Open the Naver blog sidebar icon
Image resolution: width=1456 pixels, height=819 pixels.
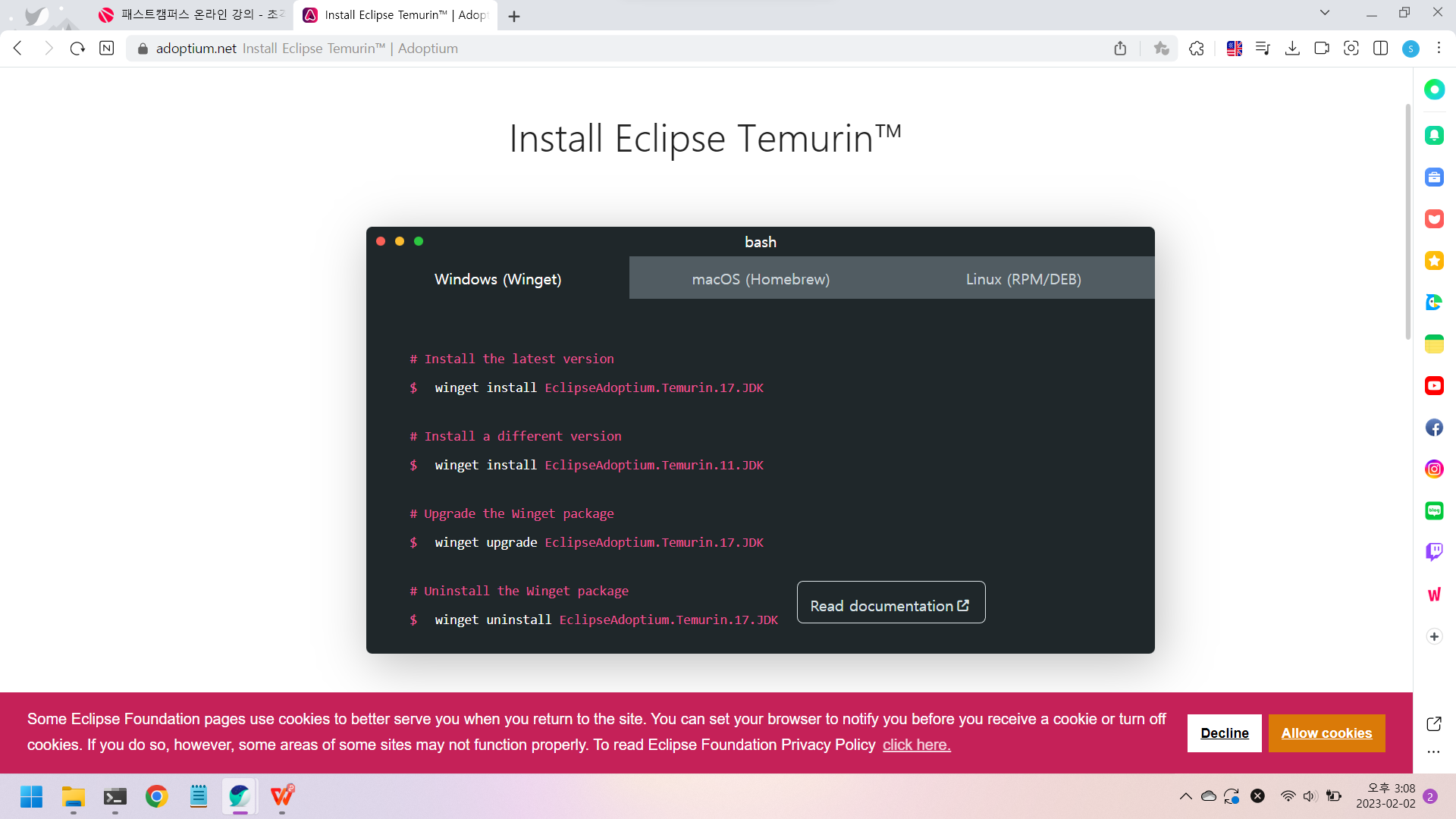pyautogui.click(x=1434, y=511)
